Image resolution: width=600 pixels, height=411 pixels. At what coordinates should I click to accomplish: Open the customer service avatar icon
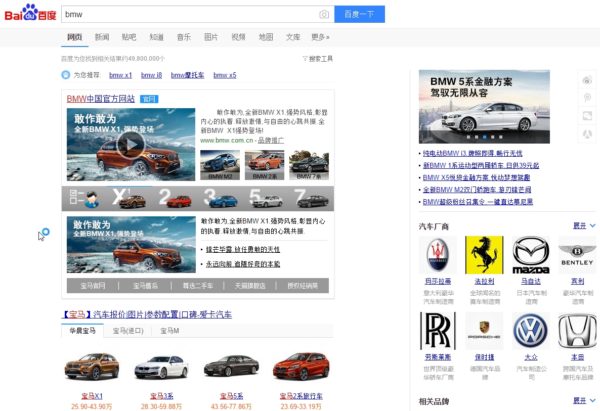(92, 199)
